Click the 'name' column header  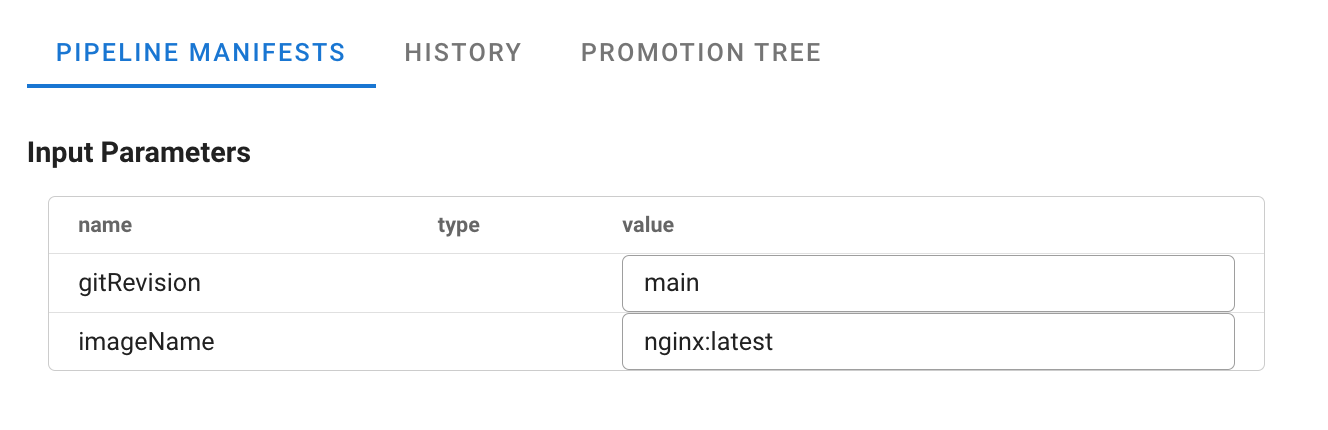105,225
